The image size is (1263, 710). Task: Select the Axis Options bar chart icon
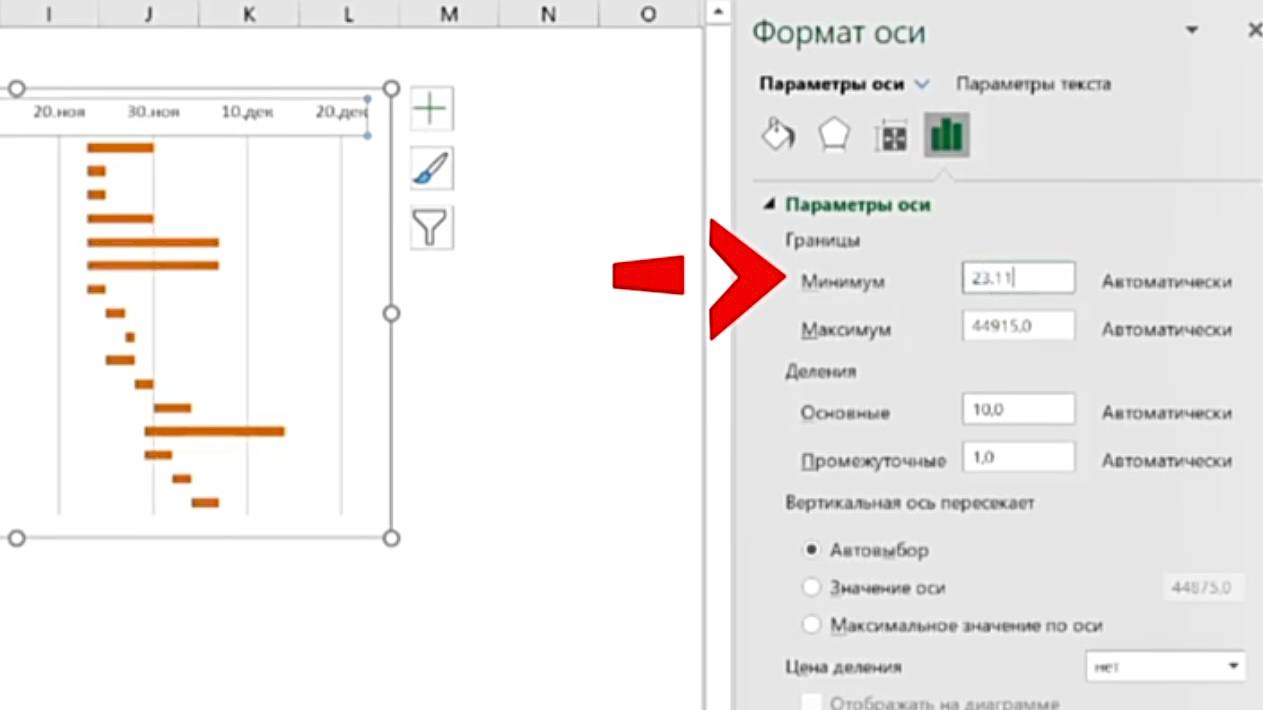(x=946, y=135)
